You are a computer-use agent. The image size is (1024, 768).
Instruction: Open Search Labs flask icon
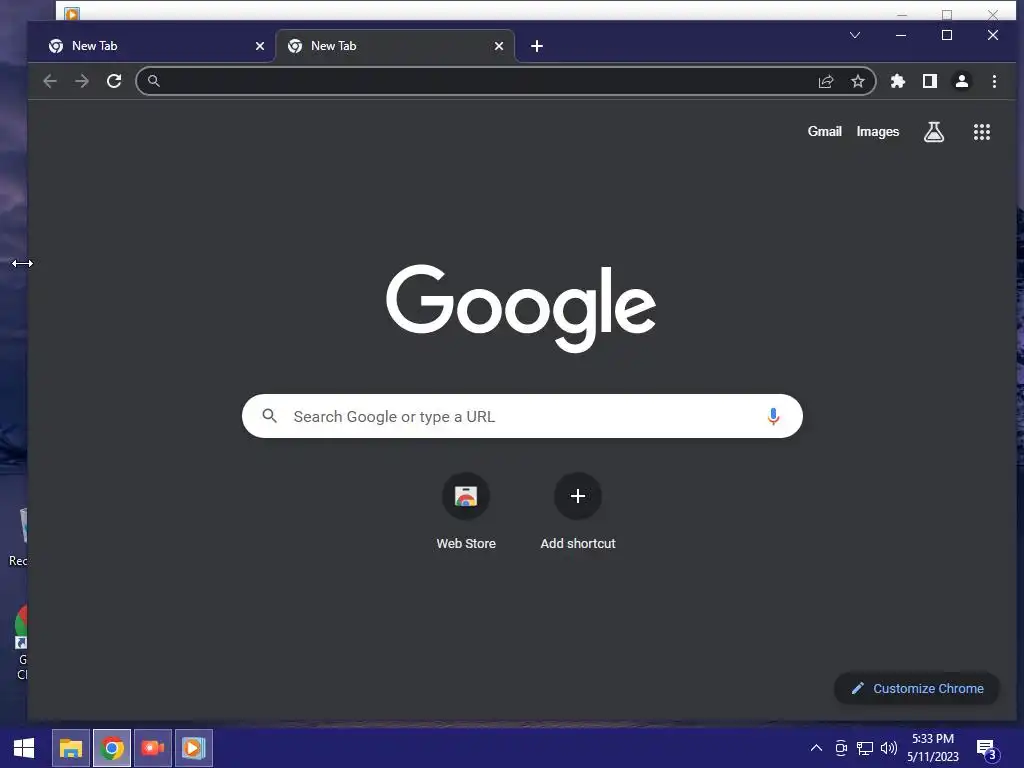934,132
